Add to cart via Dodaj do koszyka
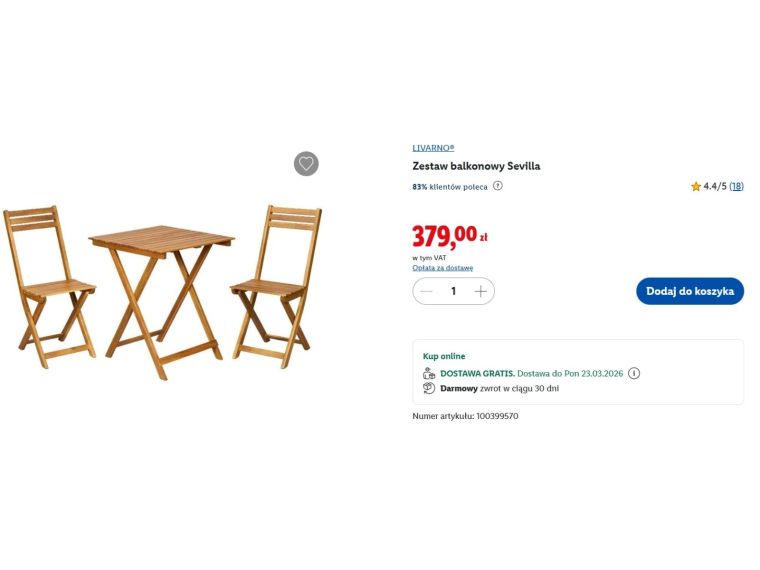Image resolution: width=760 pixels, height=570 pixels. click(x=690, y=291)
